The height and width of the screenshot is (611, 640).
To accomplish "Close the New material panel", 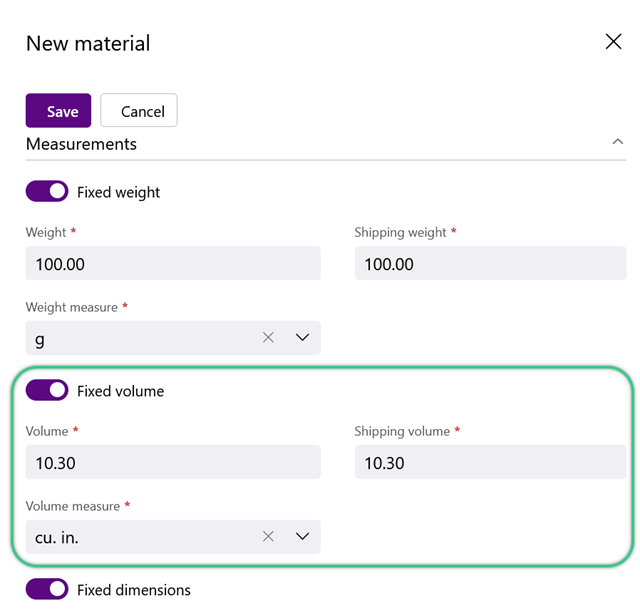I will click(613, 42).
